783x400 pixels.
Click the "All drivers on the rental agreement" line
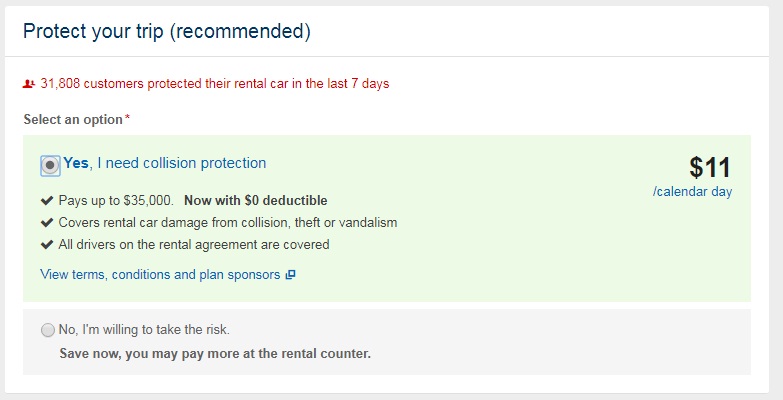click(194, 244)
